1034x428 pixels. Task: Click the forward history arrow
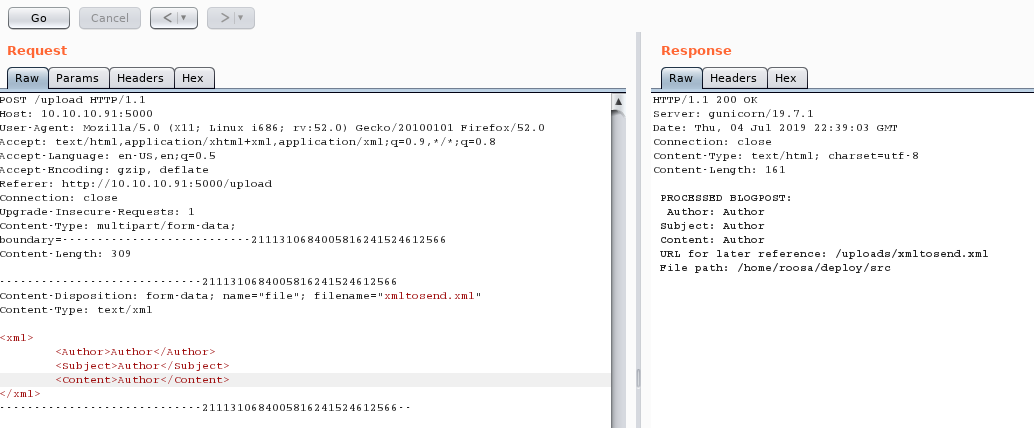tap(224, 18)
